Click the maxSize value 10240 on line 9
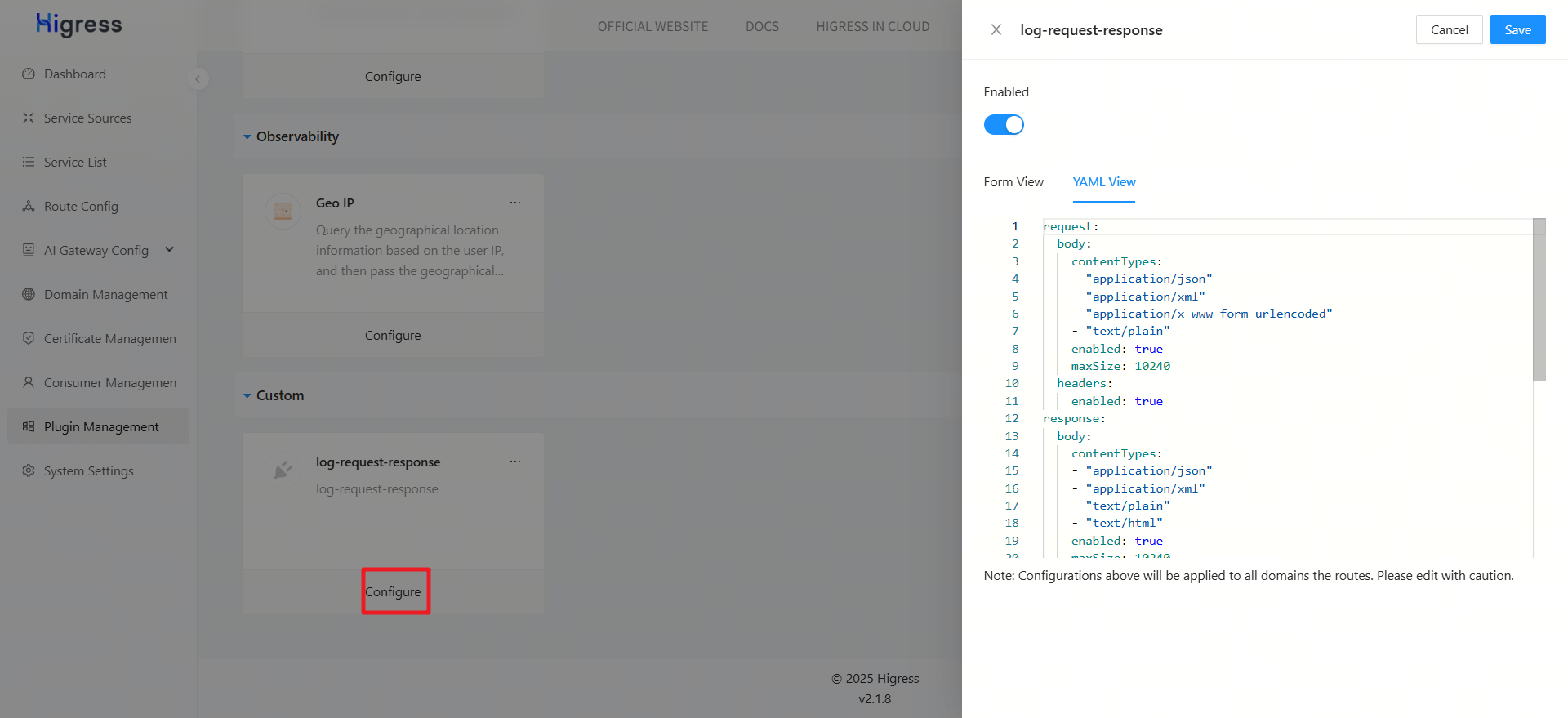The image size is (1568, 718). (x=1152, y=366)
